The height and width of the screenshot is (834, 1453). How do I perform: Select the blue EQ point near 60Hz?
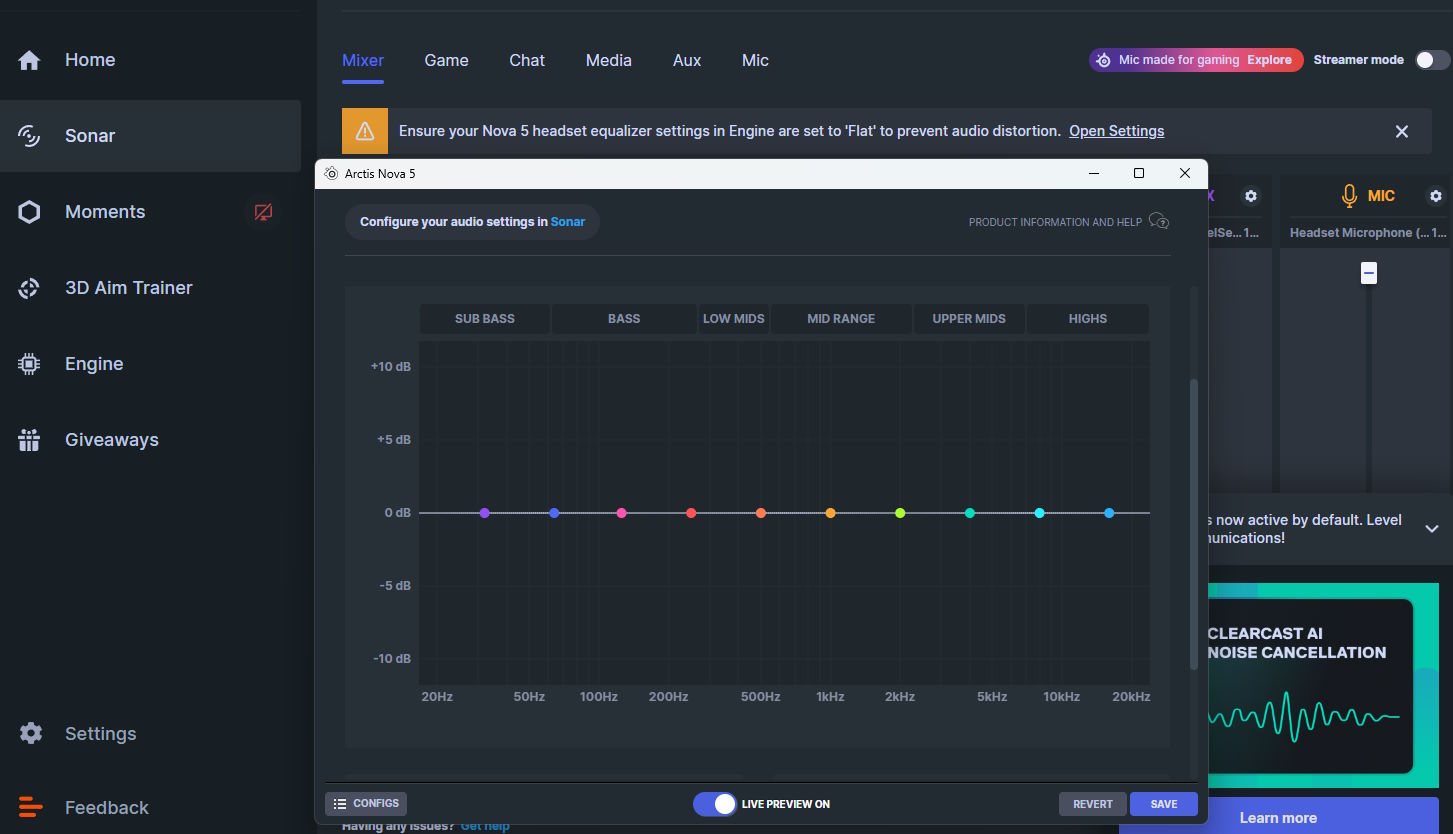(554, 513)
